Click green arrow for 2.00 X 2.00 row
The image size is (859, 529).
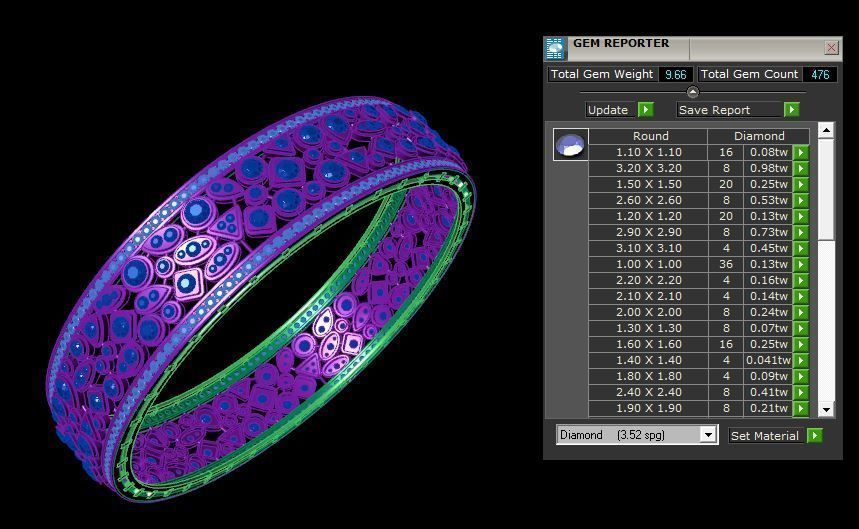(x=801, y=312)
